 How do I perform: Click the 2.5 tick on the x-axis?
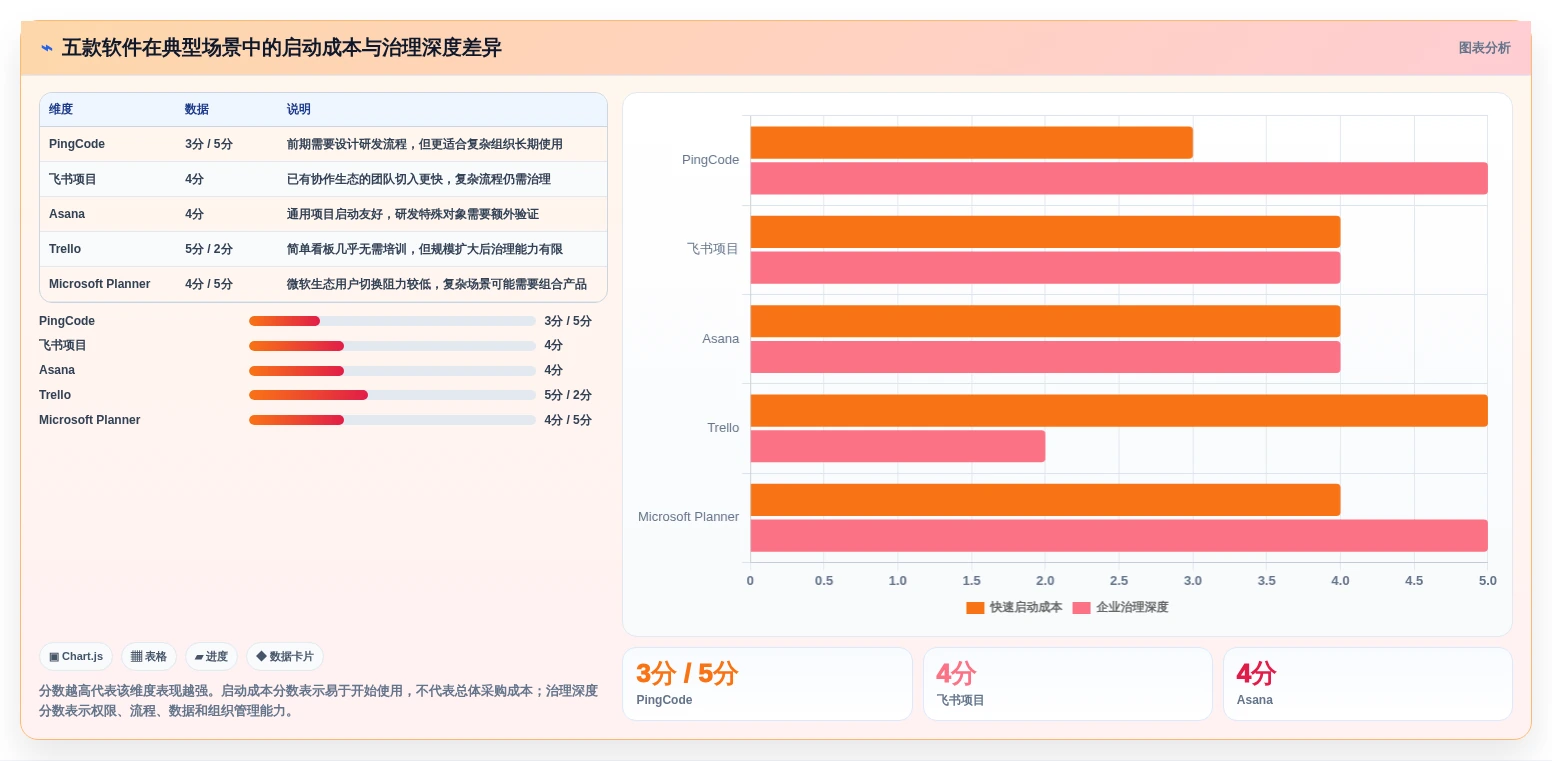[x=1119, y=581]
